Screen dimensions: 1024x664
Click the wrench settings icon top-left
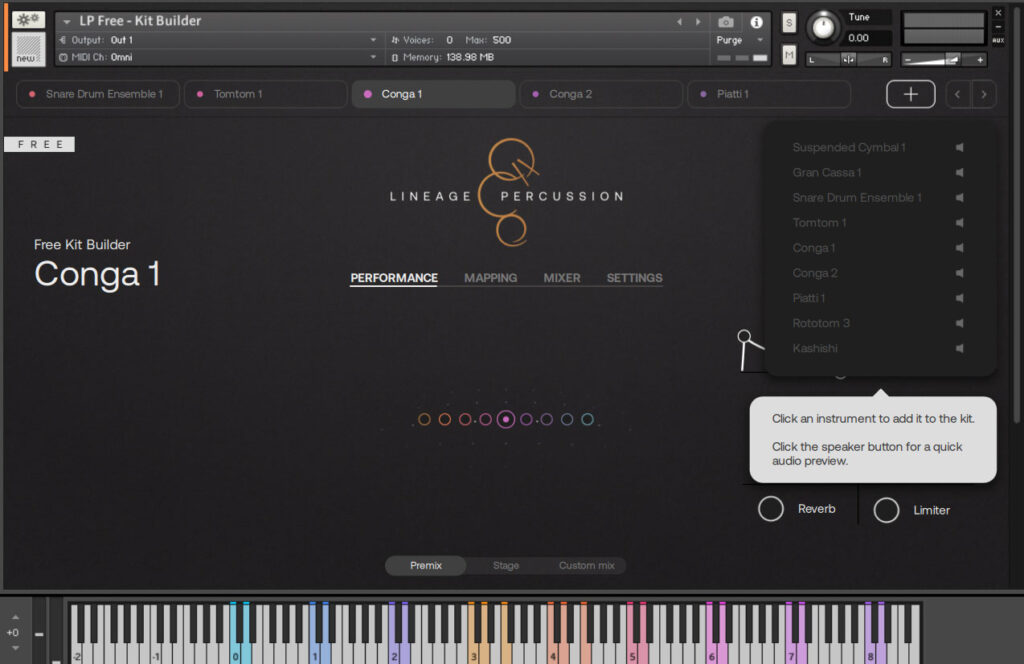pos(28,20)
